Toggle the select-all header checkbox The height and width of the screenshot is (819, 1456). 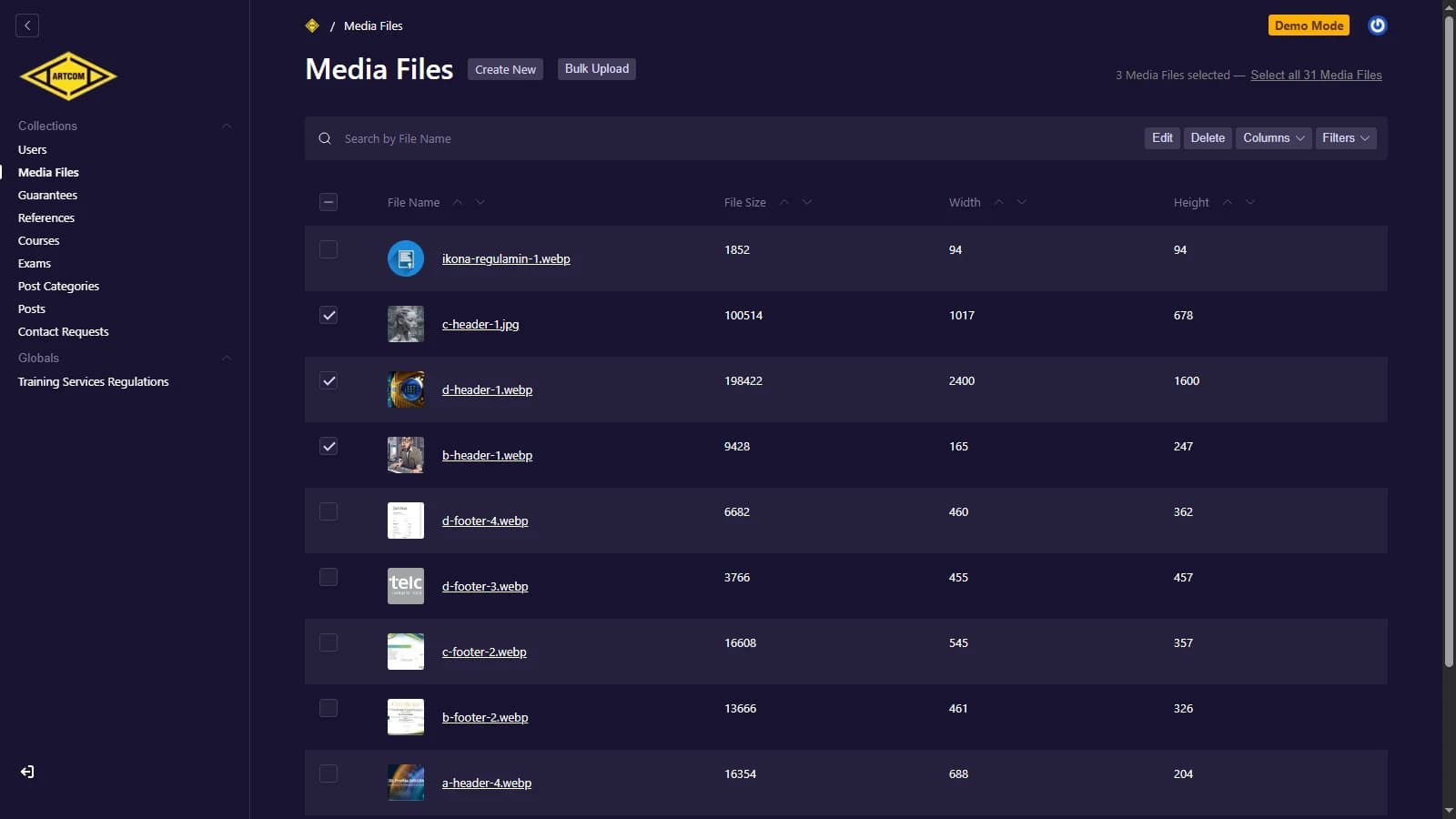point(329,202)
